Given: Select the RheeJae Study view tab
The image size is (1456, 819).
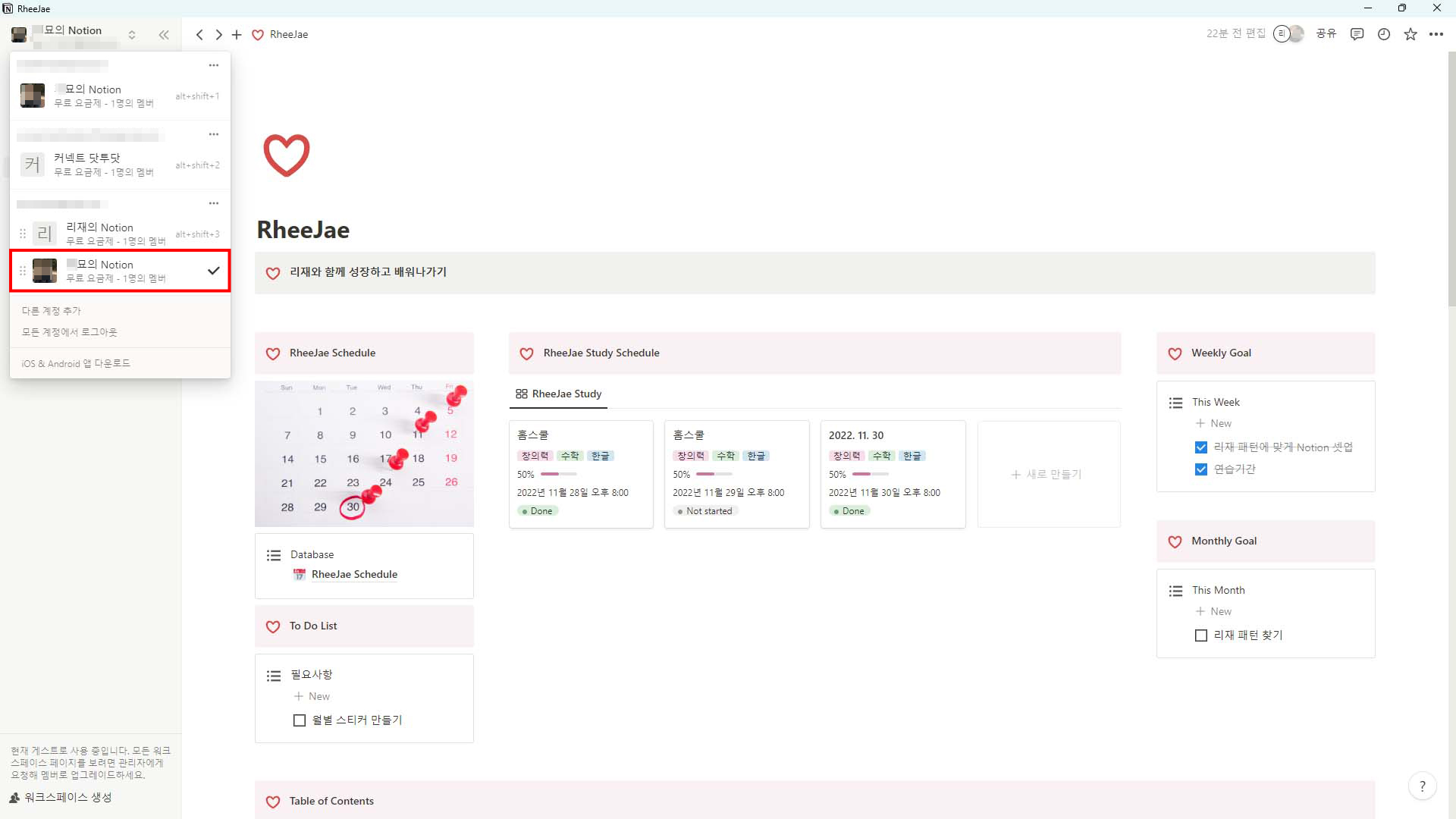Looking at the screenshot, I should pos(559,394).
